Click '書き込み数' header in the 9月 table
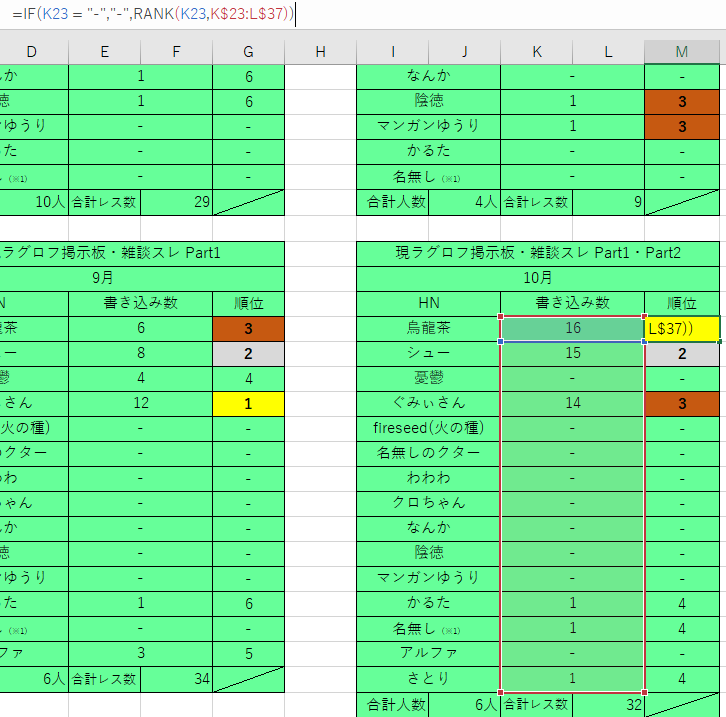Viewport: 726px width, 717px height. (141, 303)
